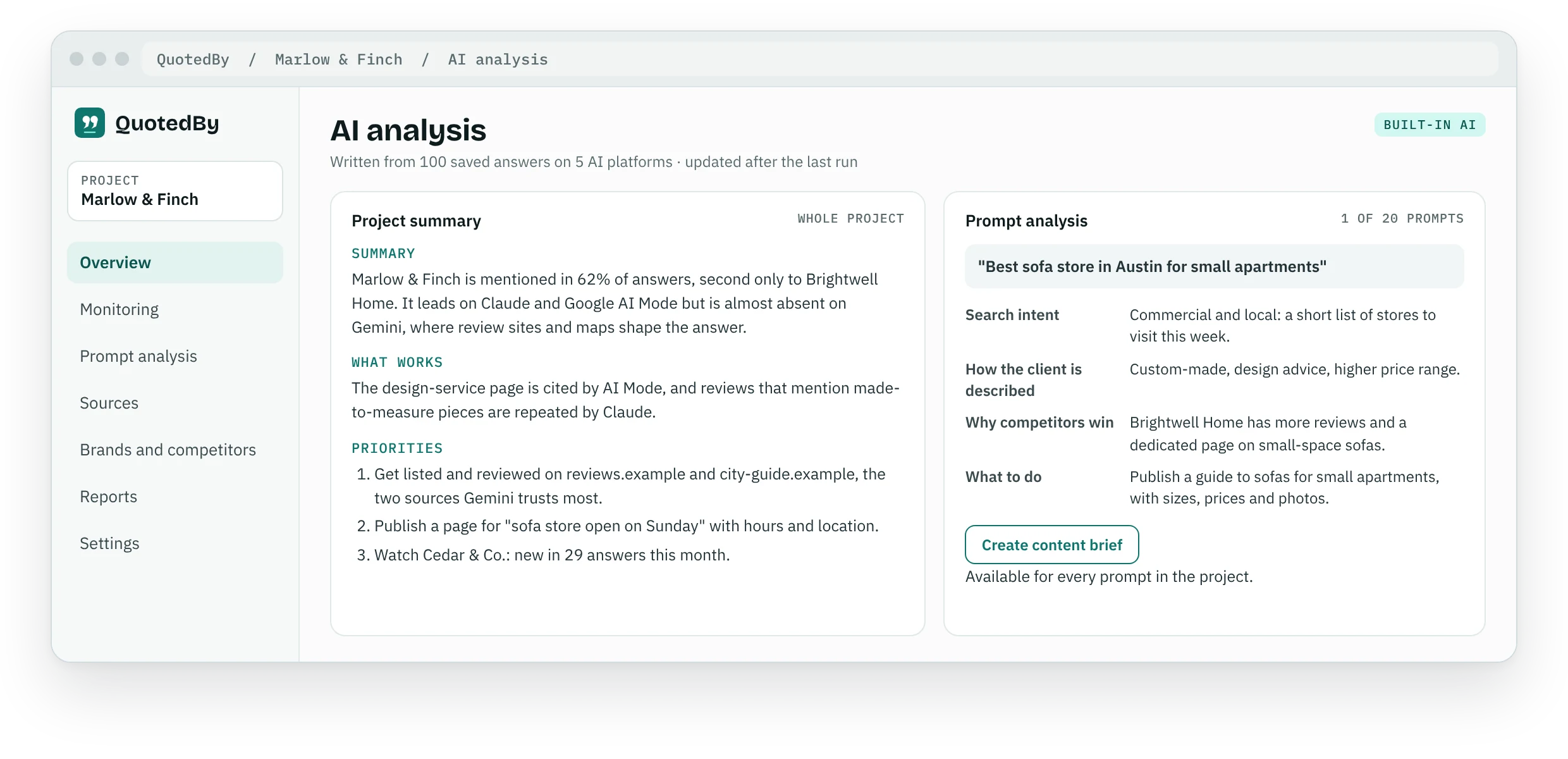Click priority 2 about Sunday sofa store page

(x=618, y=526)
